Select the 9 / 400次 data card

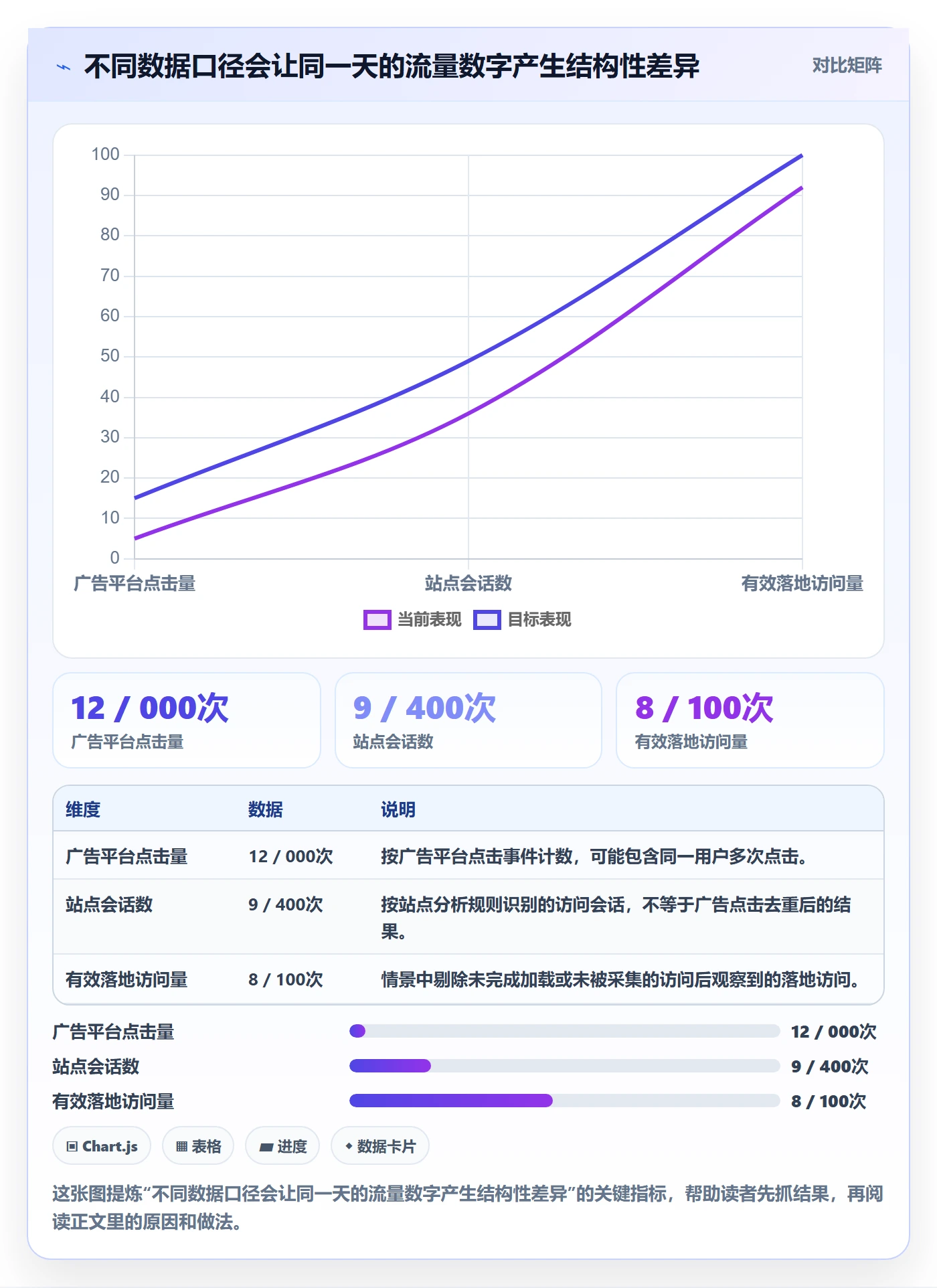pos(468,720)
